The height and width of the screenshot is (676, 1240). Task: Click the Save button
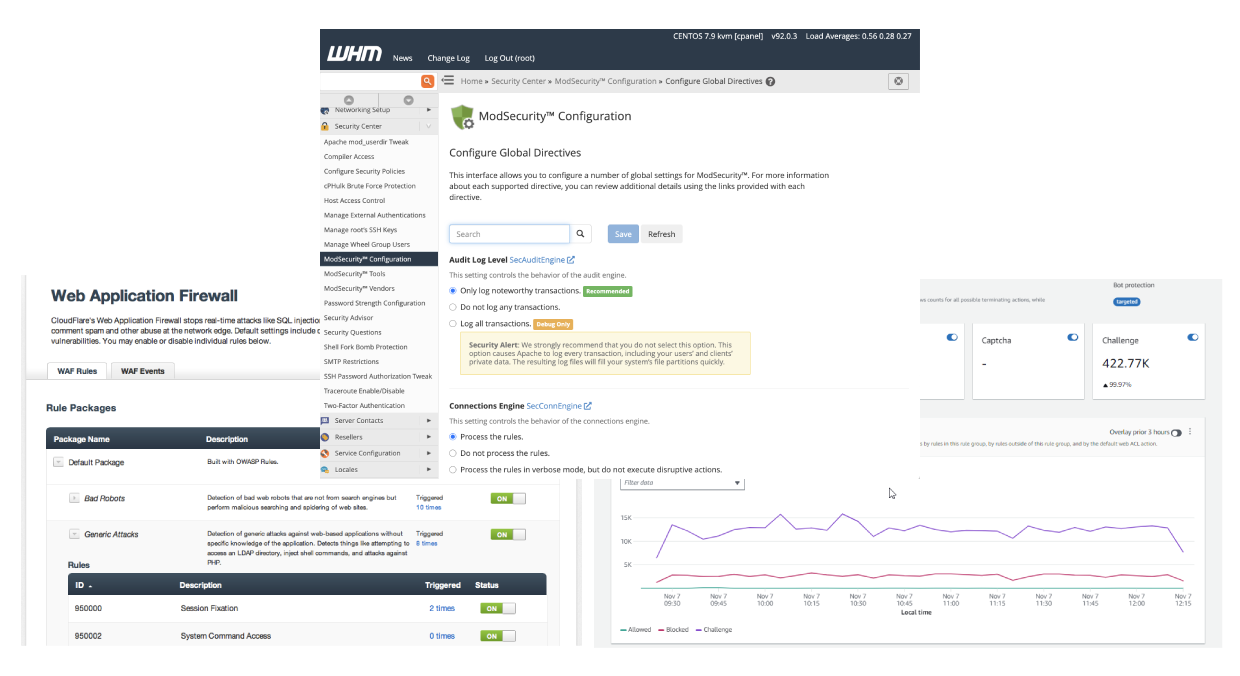[x=623, y=234]
